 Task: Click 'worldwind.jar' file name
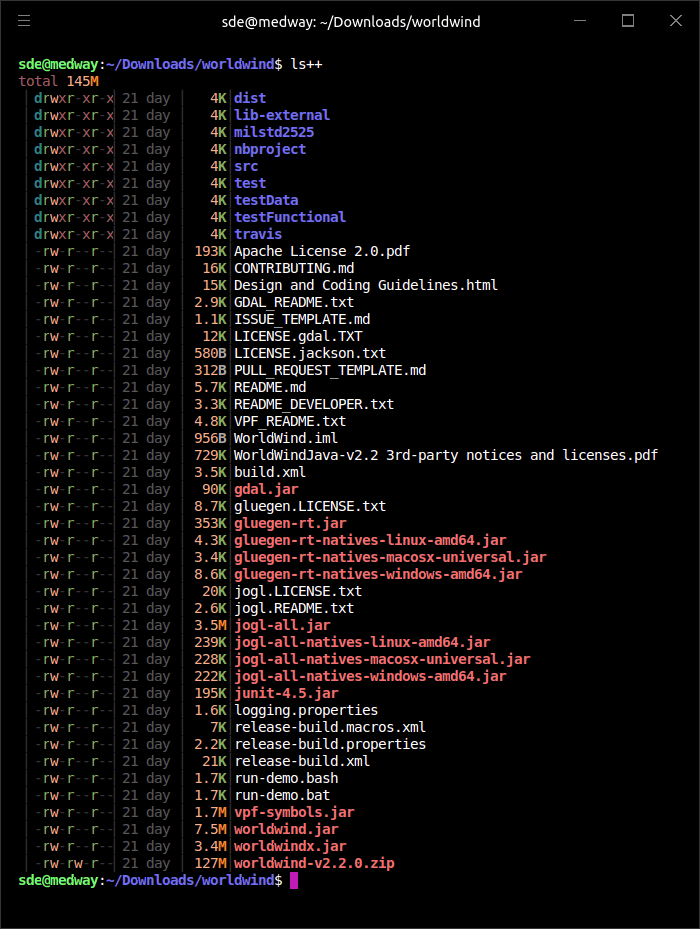(286, 829)
